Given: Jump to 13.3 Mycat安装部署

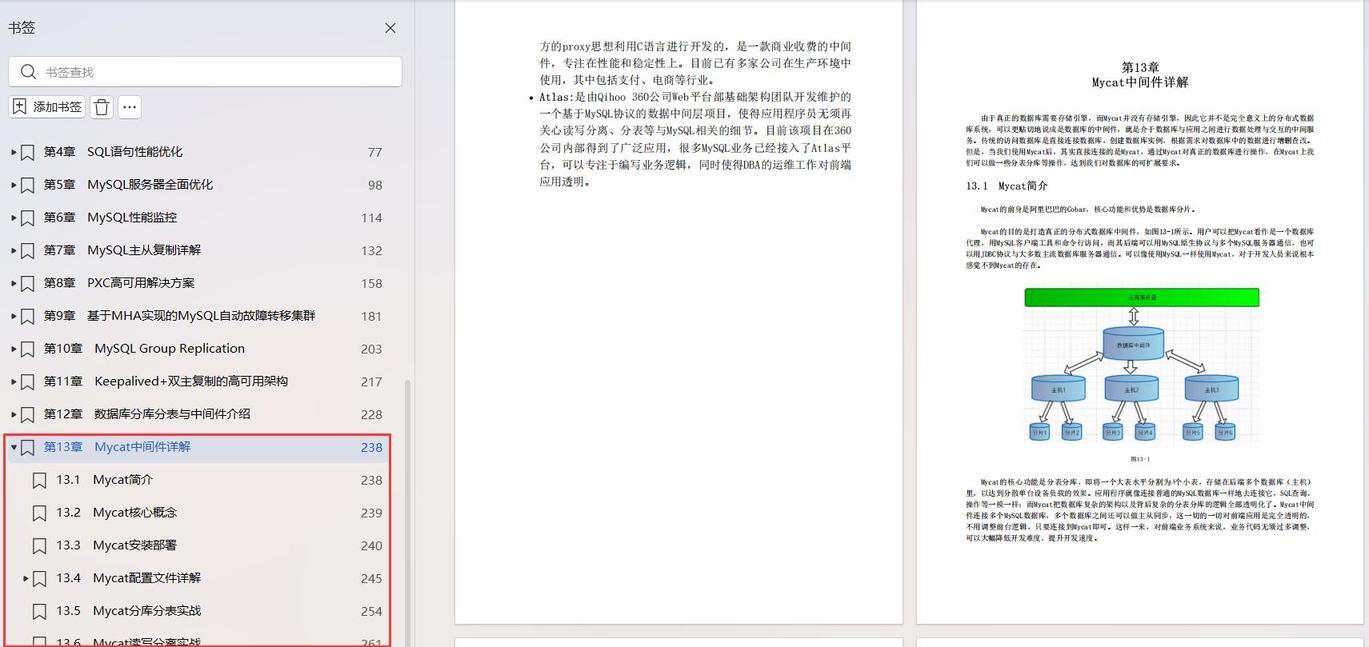Looking at the screenshot, I should (116, 546).
